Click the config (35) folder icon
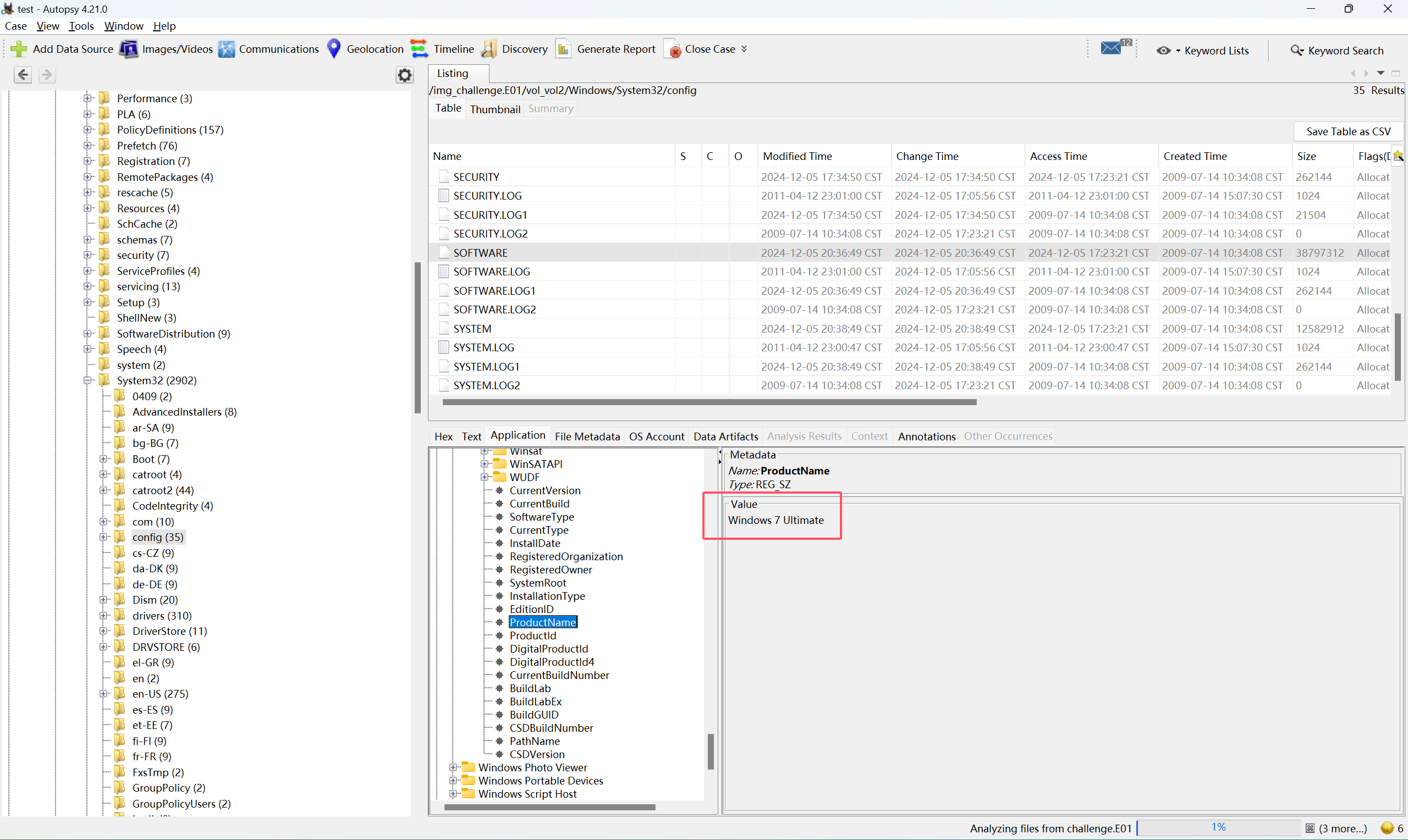This screenshot has height=840, width=1408. 119,537
